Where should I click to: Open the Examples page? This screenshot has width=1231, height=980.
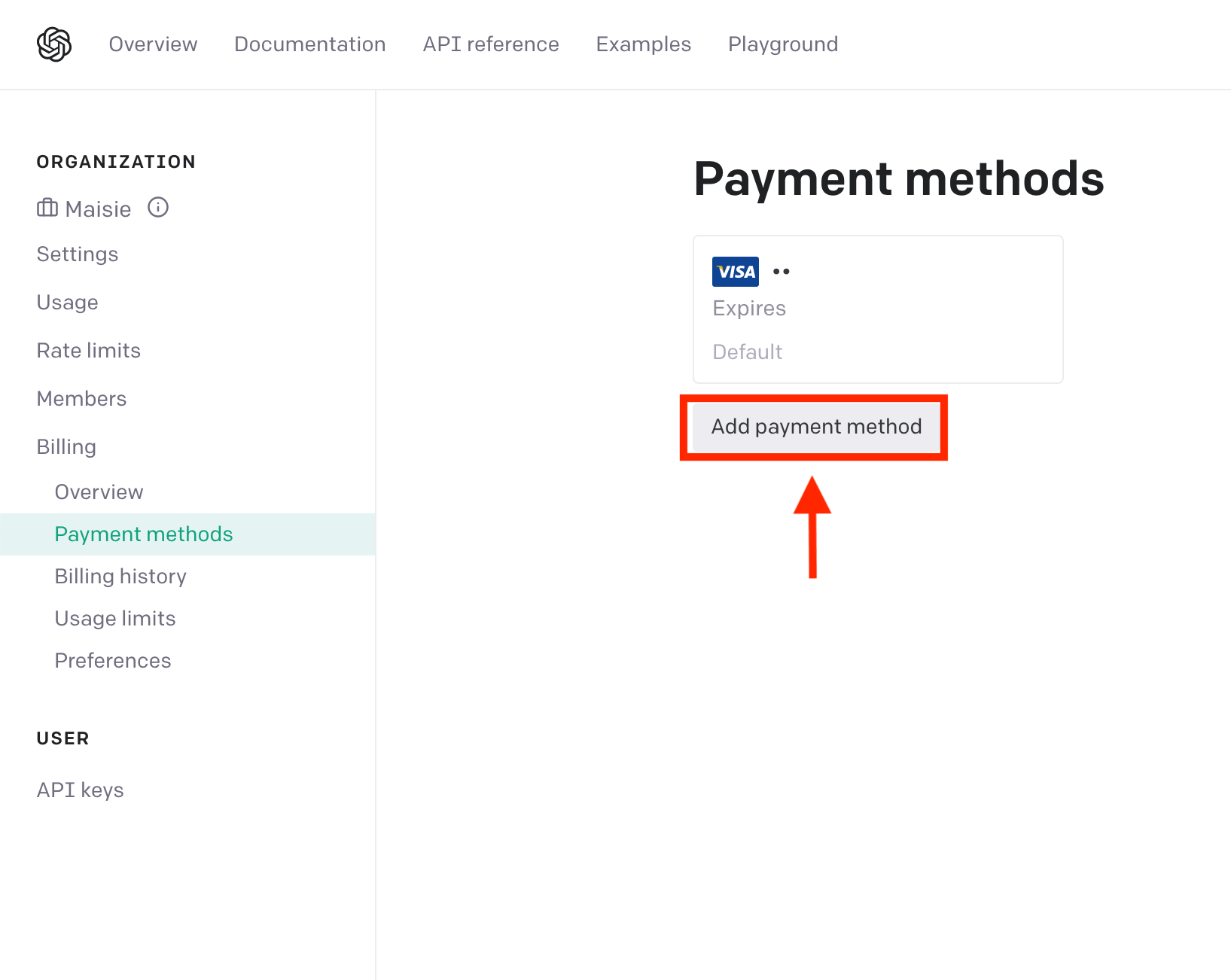[x=643, y=44]
